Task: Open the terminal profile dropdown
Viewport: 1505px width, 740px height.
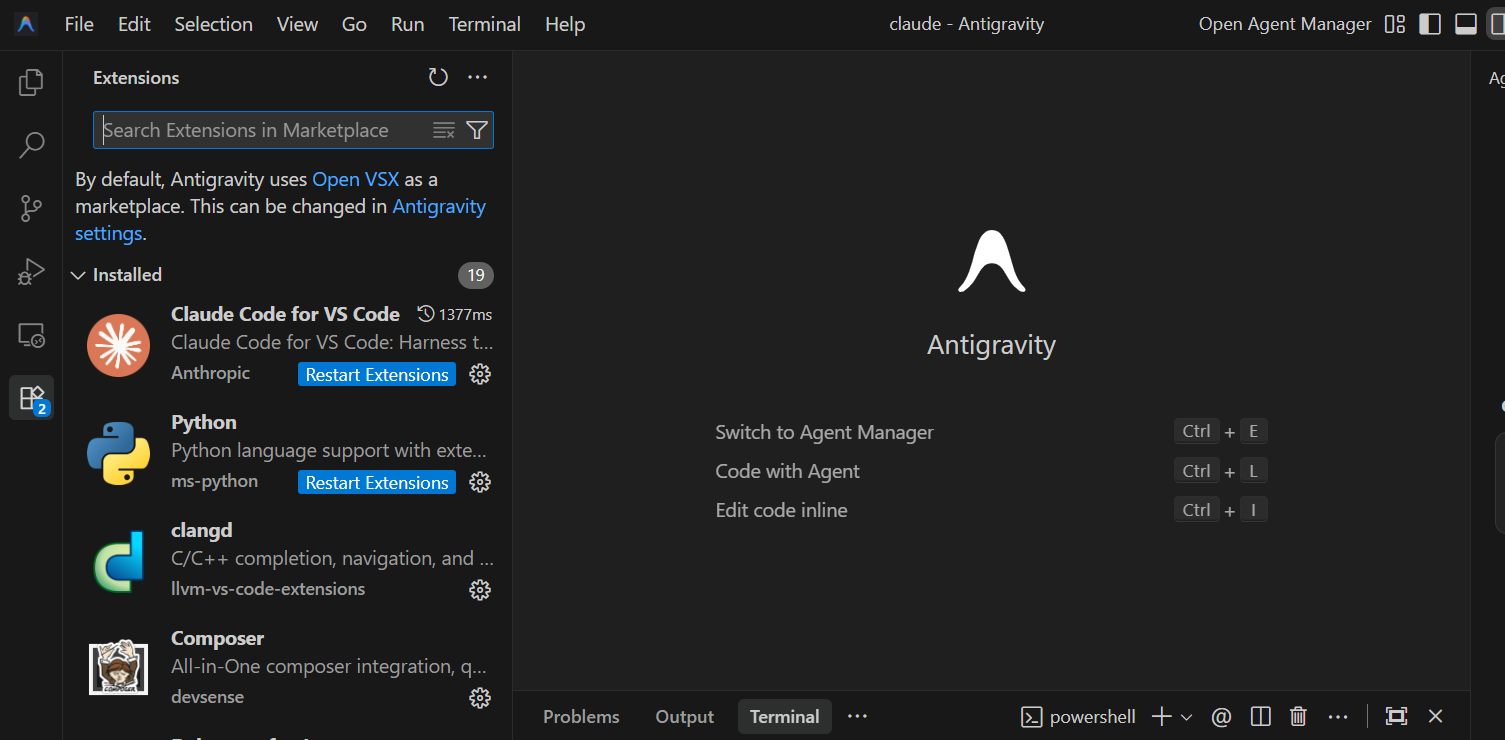Action: point(1187,716)
